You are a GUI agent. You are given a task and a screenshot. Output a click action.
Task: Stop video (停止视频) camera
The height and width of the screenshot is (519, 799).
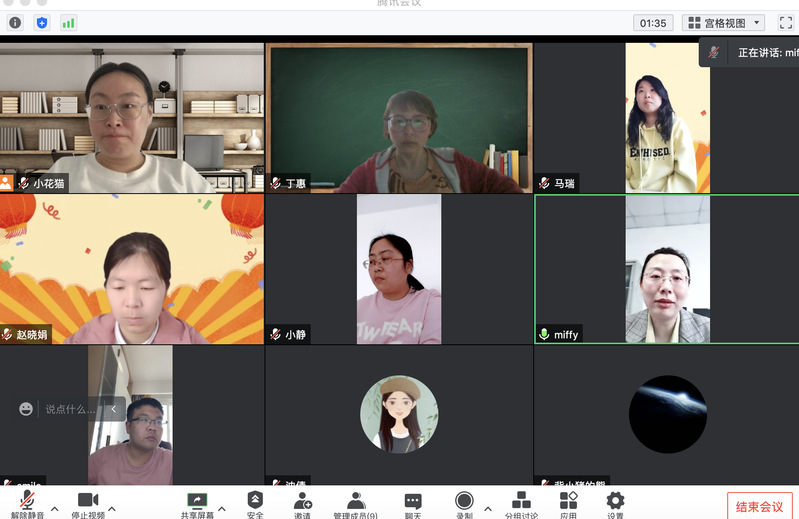point(88,504)
